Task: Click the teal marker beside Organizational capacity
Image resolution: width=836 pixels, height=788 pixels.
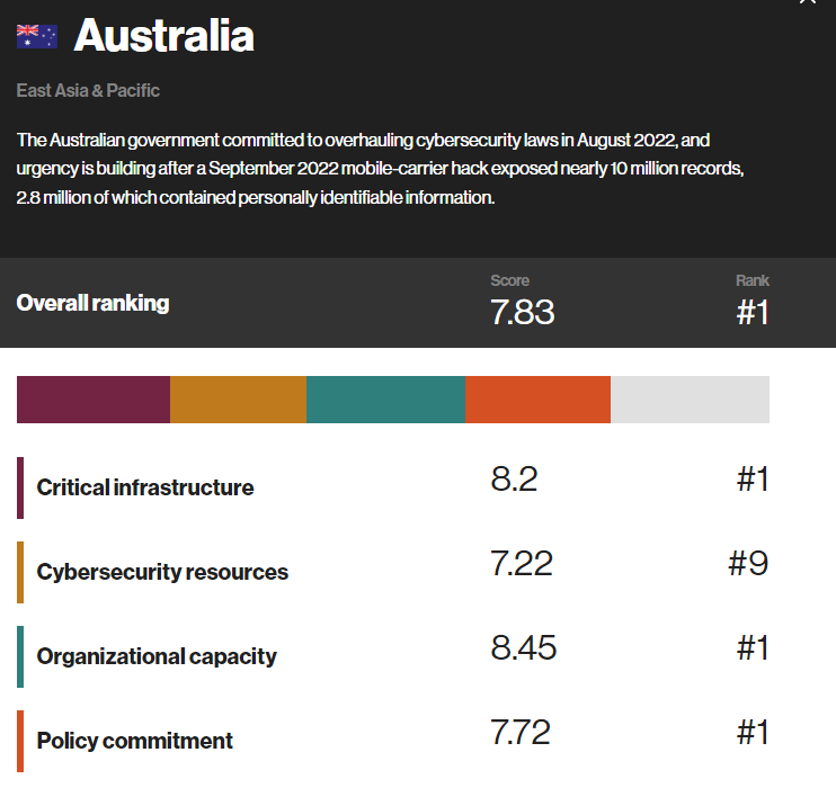Action: click(x=20, y=655)
